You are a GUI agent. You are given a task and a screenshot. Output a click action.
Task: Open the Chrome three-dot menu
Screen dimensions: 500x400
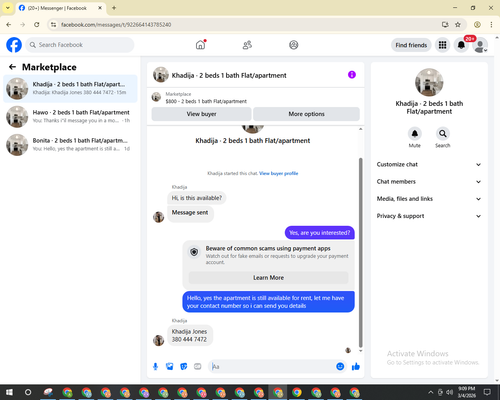click(491, 25)
